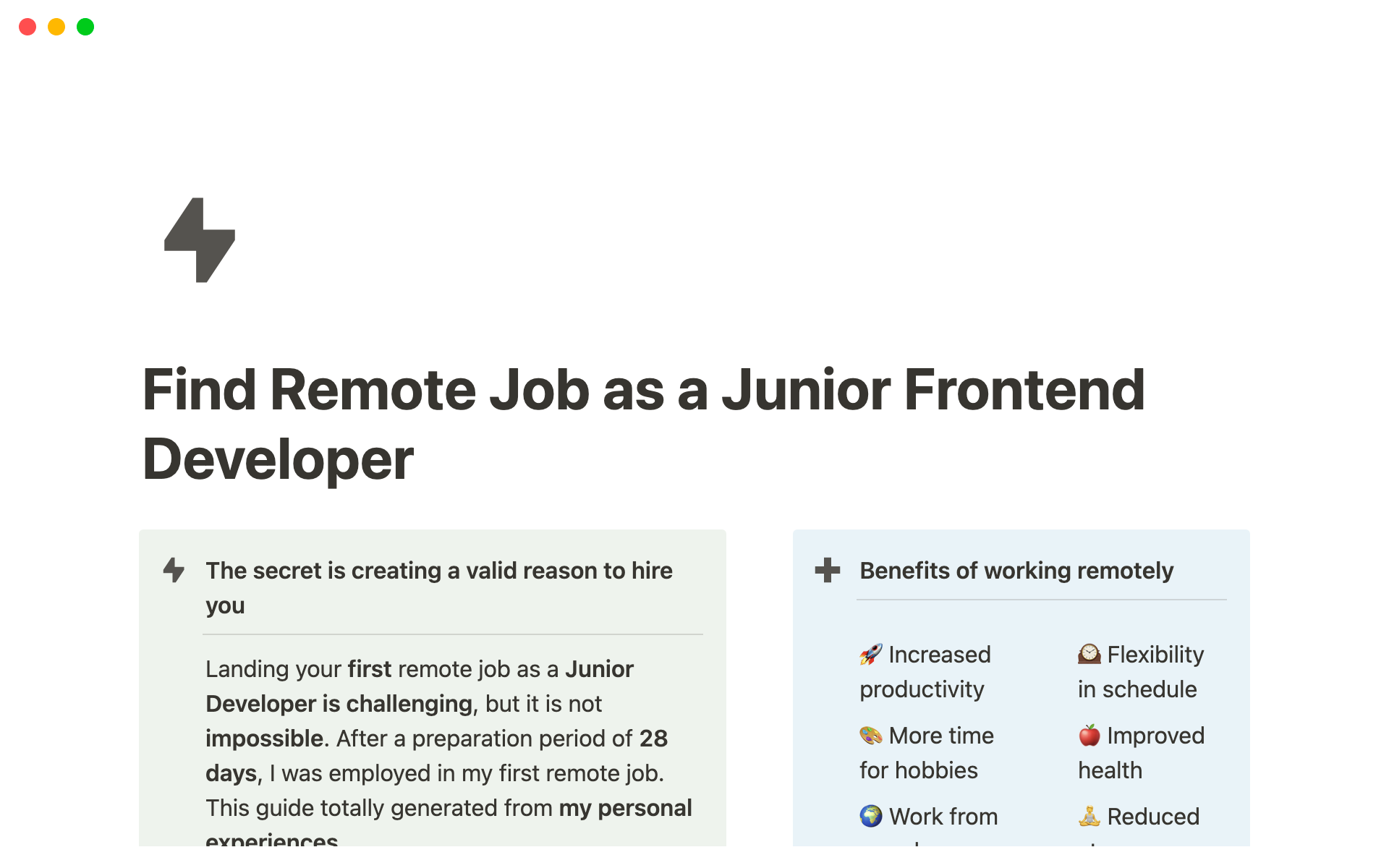The image size is (1389, 868).
Task: Click the plus icon beside Benefits heading
Action: [827, 570]
